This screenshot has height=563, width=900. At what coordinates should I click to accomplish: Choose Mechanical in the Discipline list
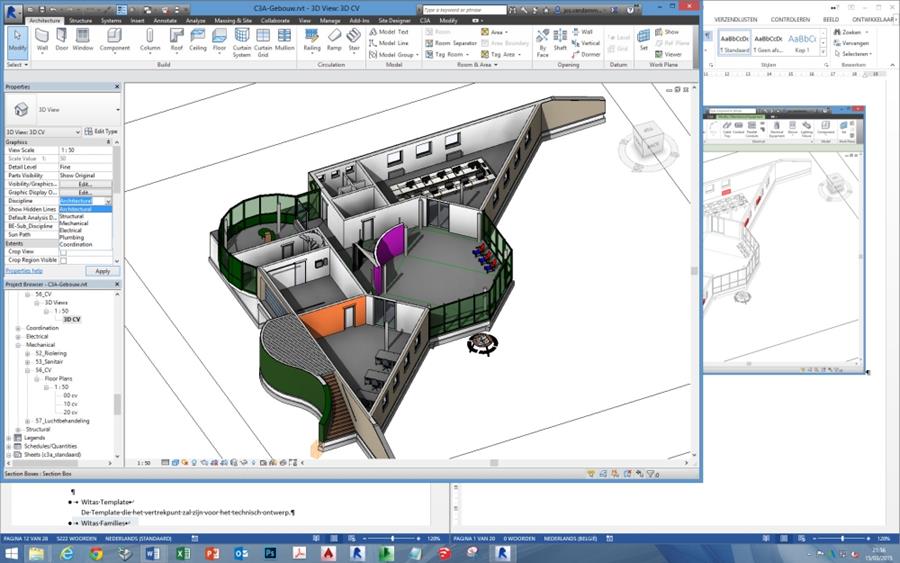[74, 223]
